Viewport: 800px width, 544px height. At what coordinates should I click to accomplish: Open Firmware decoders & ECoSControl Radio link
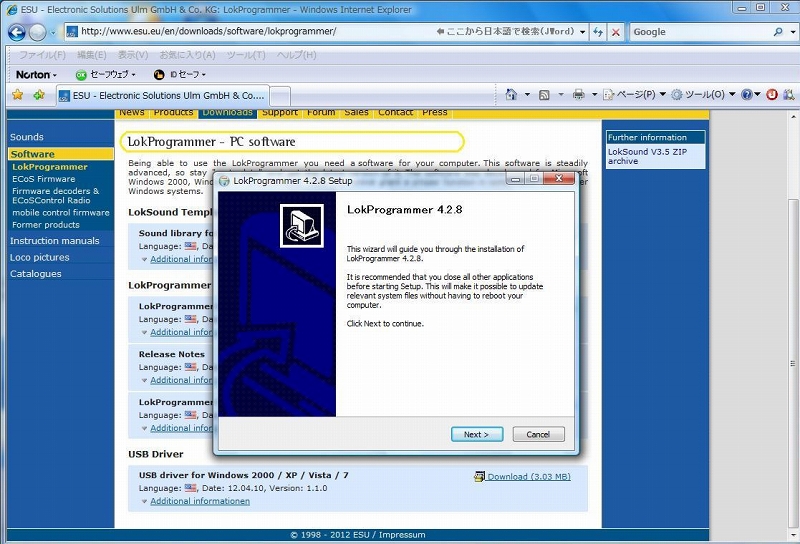[56, 195]
